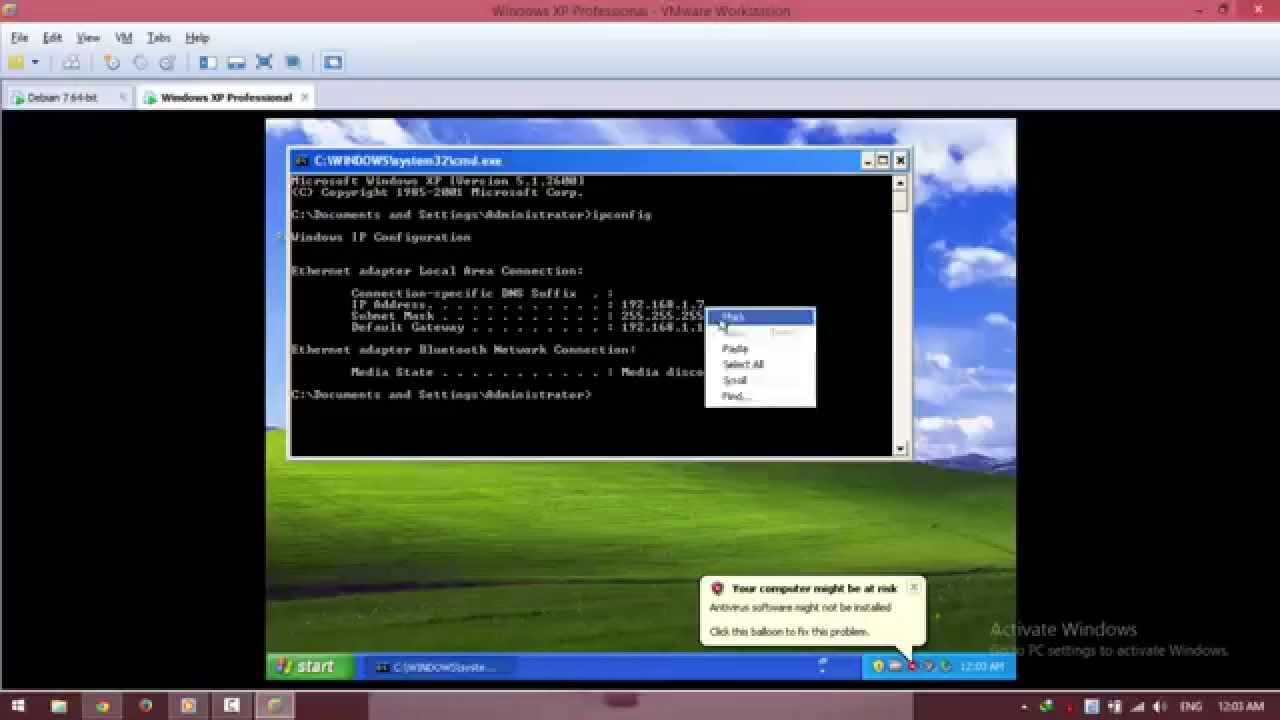This screenshot has width=1280, height=720.
Task: Click the cmd.exe title bar icon
Action: [x=302, y=161]
